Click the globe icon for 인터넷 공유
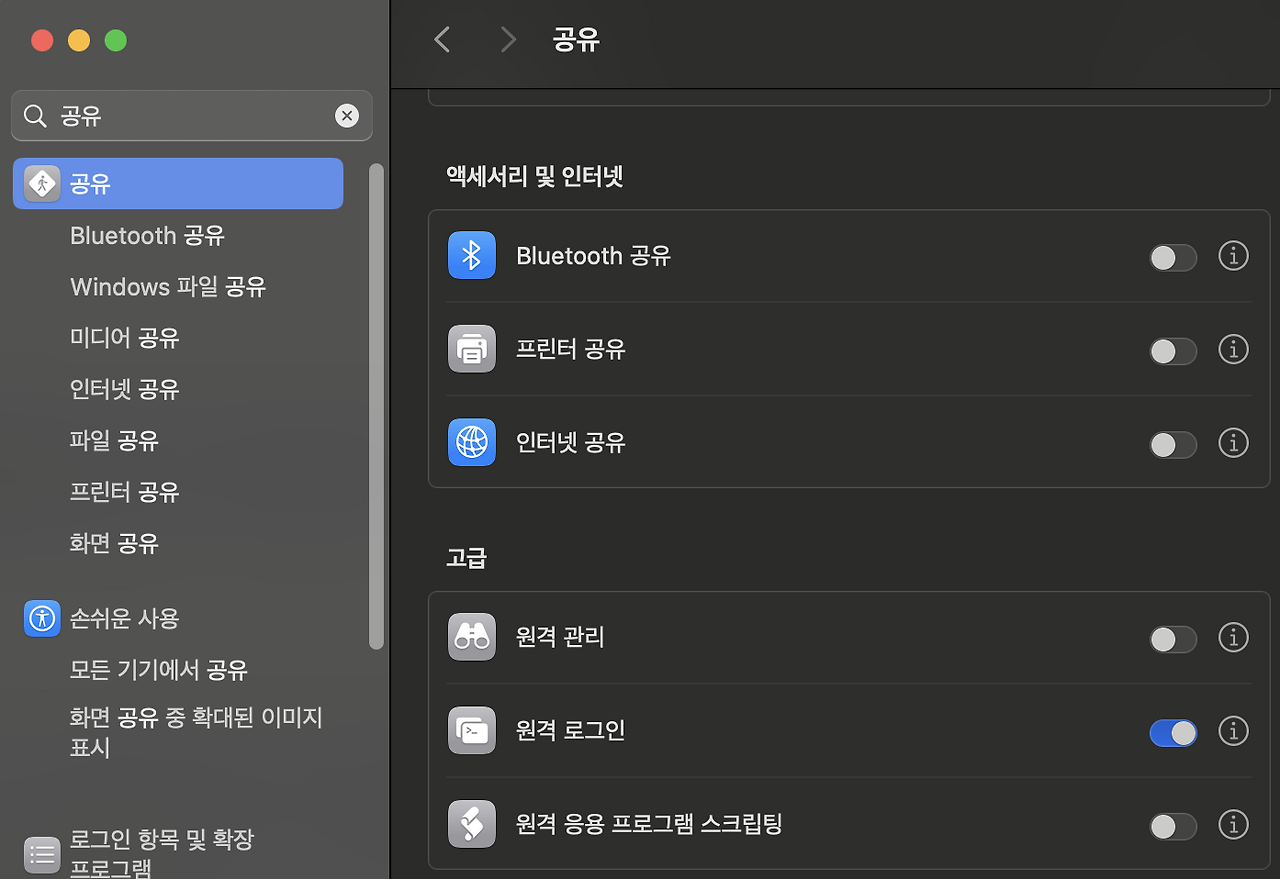 click(471, 442)
